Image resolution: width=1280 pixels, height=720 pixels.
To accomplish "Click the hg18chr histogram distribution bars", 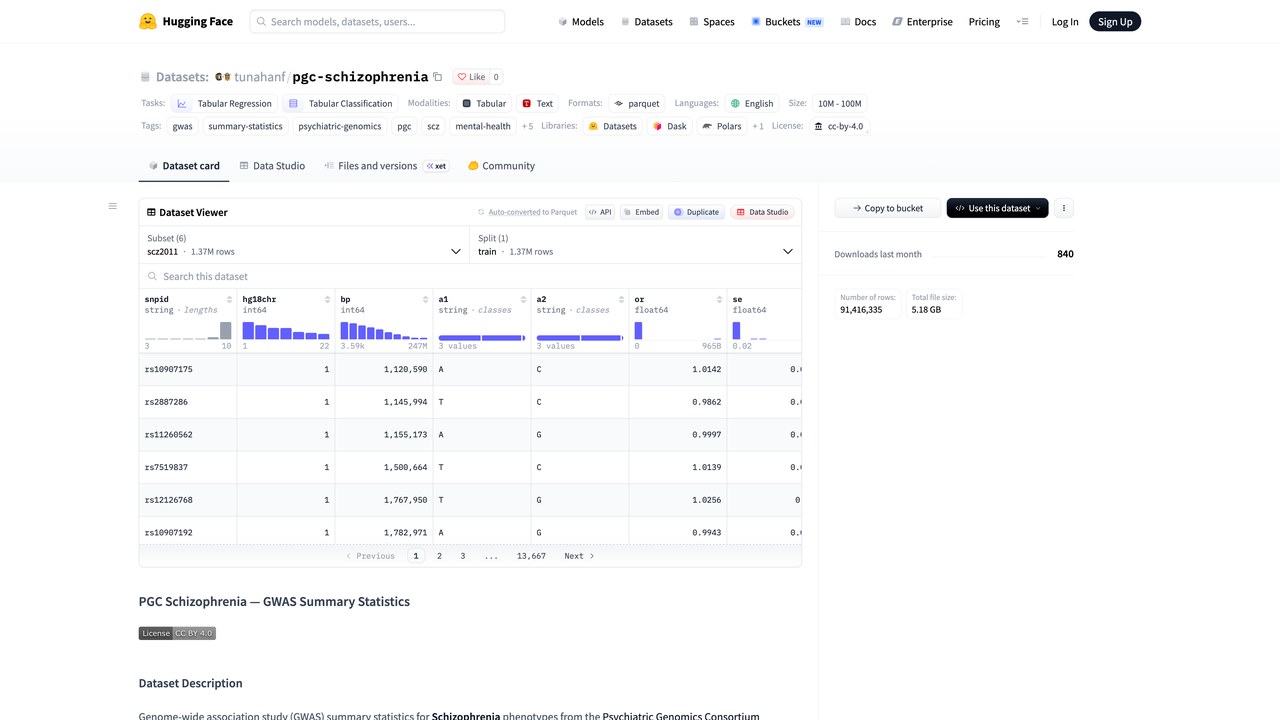I will click(286, 331).
